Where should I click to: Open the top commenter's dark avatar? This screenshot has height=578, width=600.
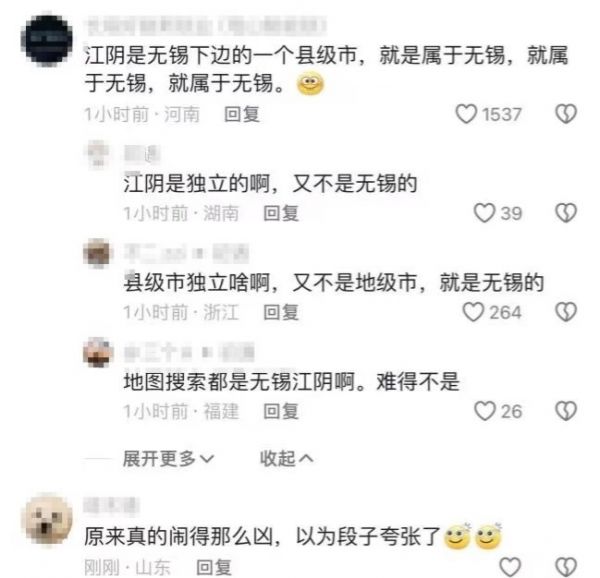click(47, 40)
